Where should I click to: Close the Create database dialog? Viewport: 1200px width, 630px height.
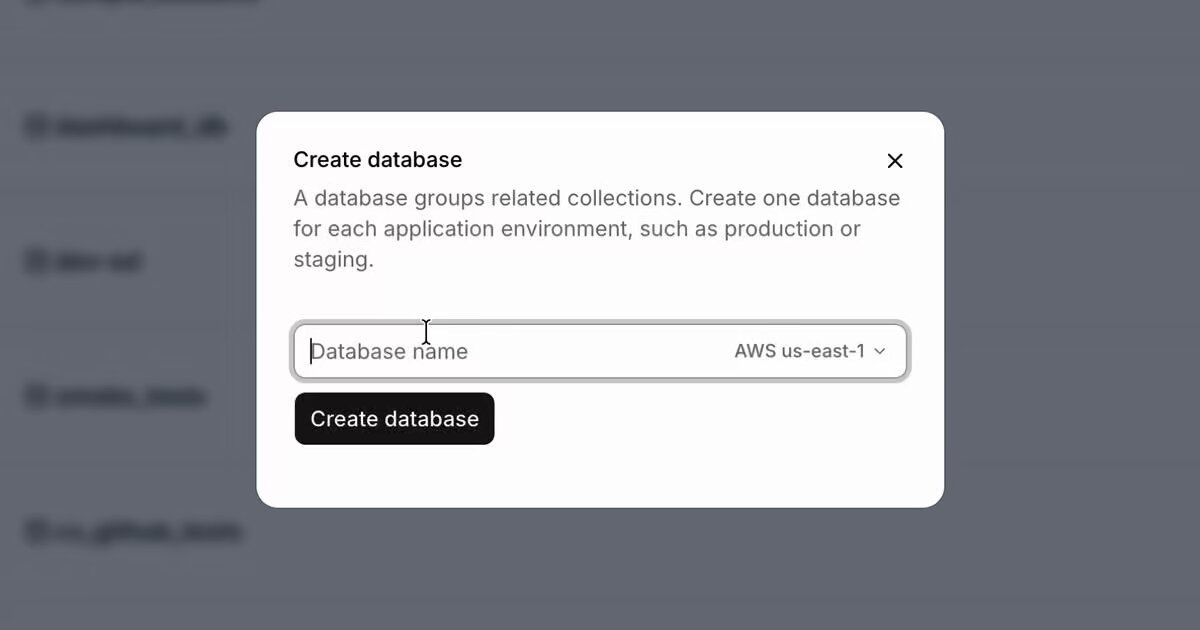tap(895, 161)
